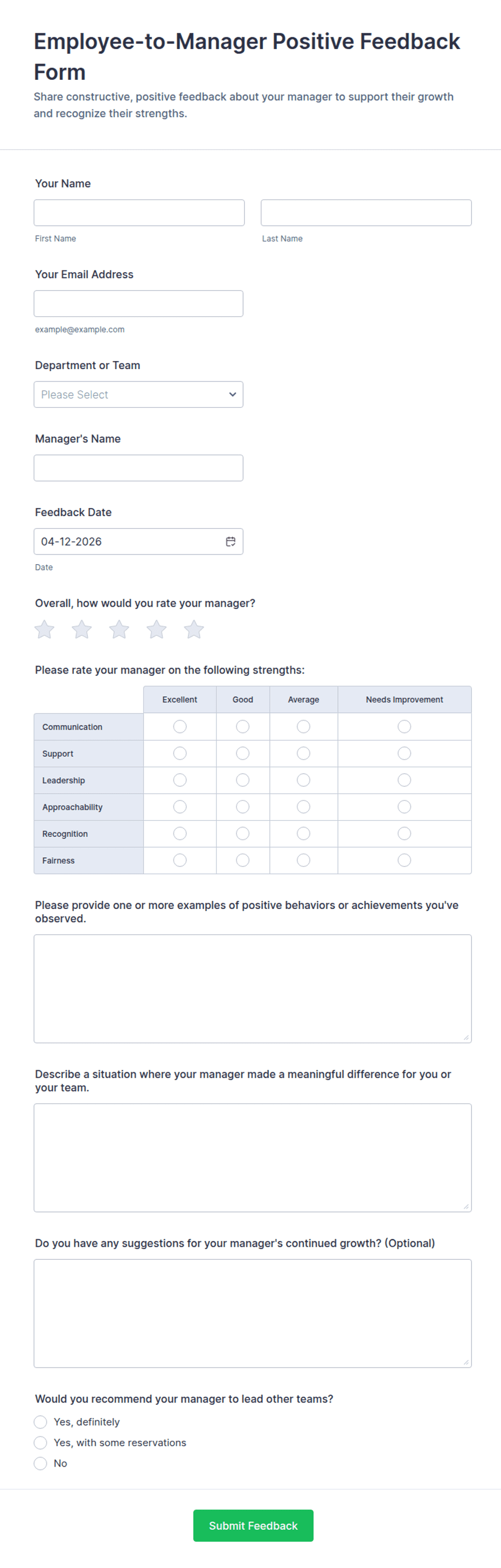Choose Yes, definitely recommendation option
The width and height of the screenshot is (501, 1568).
tap(40, 1422)
